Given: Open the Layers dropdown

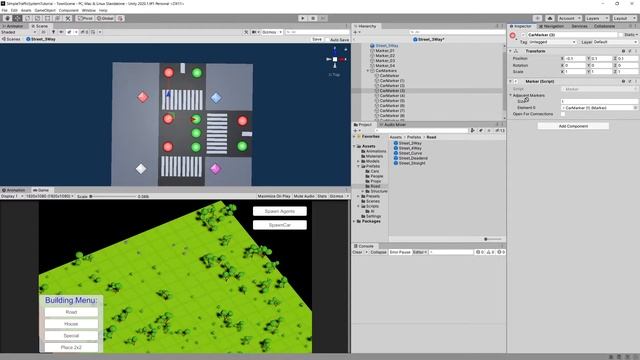Looking at the screenshot, I should 596,18.
